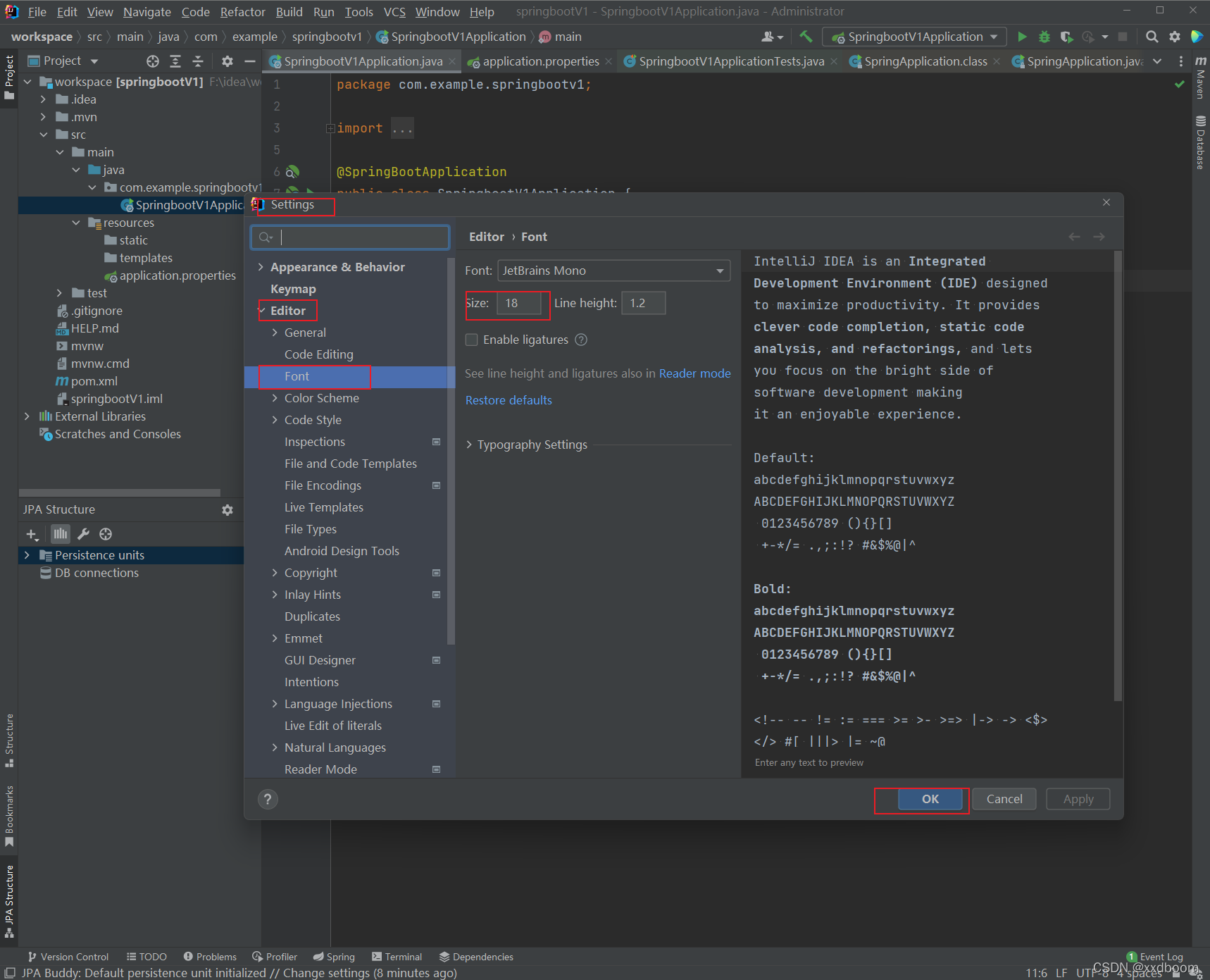
Task: Click the OK button
Action: coord(930,799)
